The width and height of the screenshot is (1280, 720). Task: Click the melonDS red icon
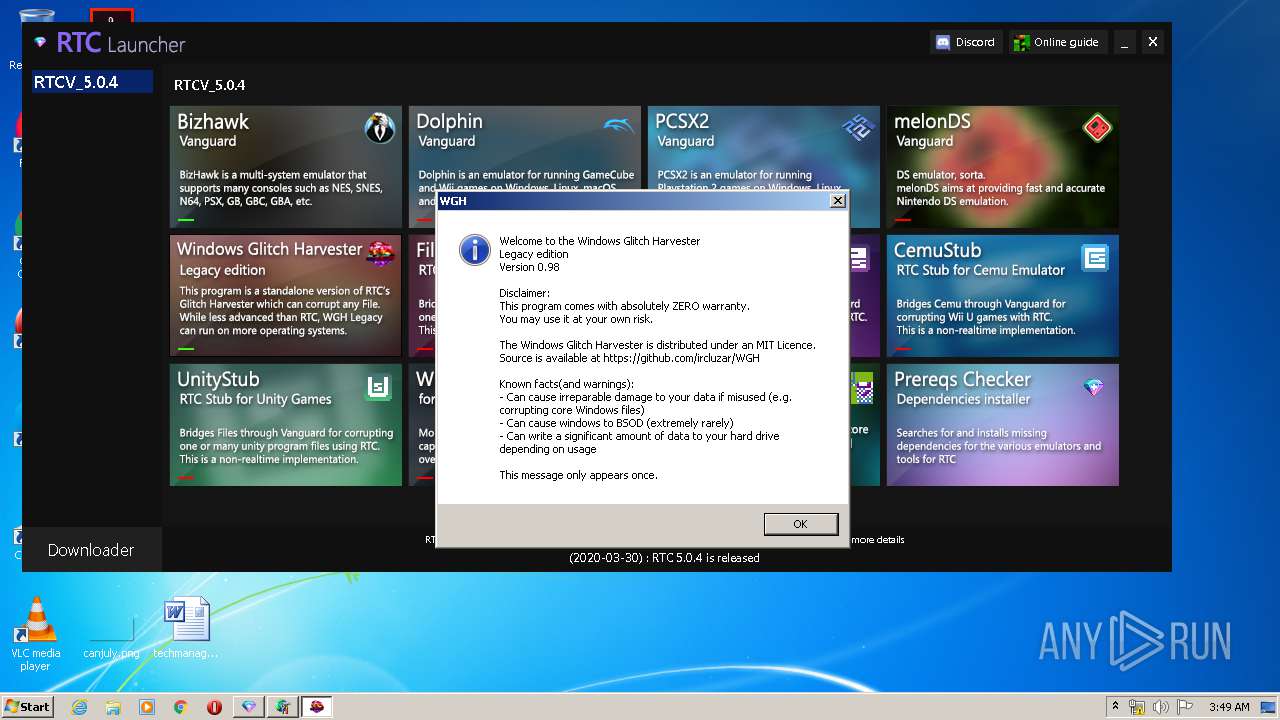(x=1098, y=127)
